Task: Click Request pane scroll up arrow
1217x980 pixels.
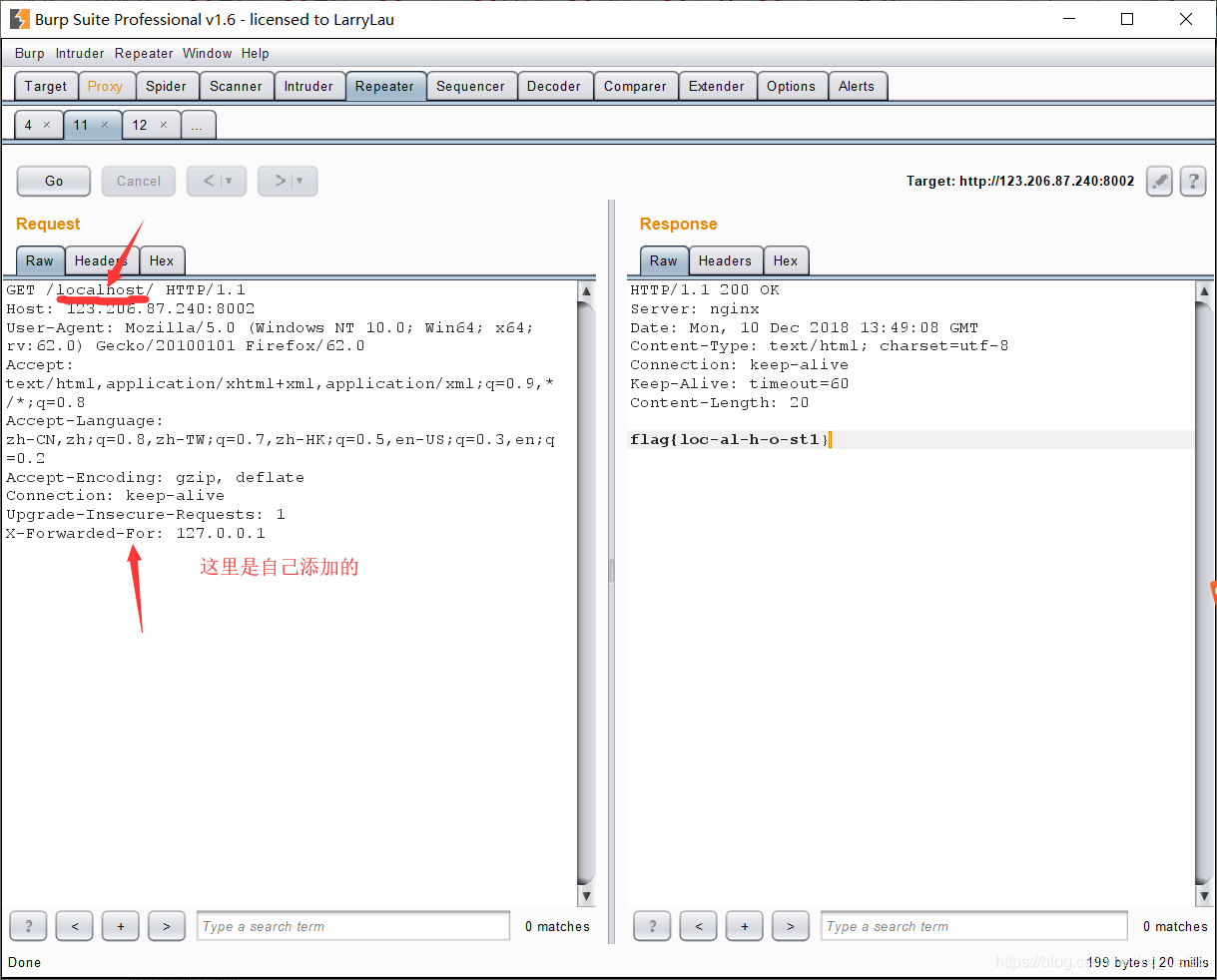Action: (x=586, y=291)
